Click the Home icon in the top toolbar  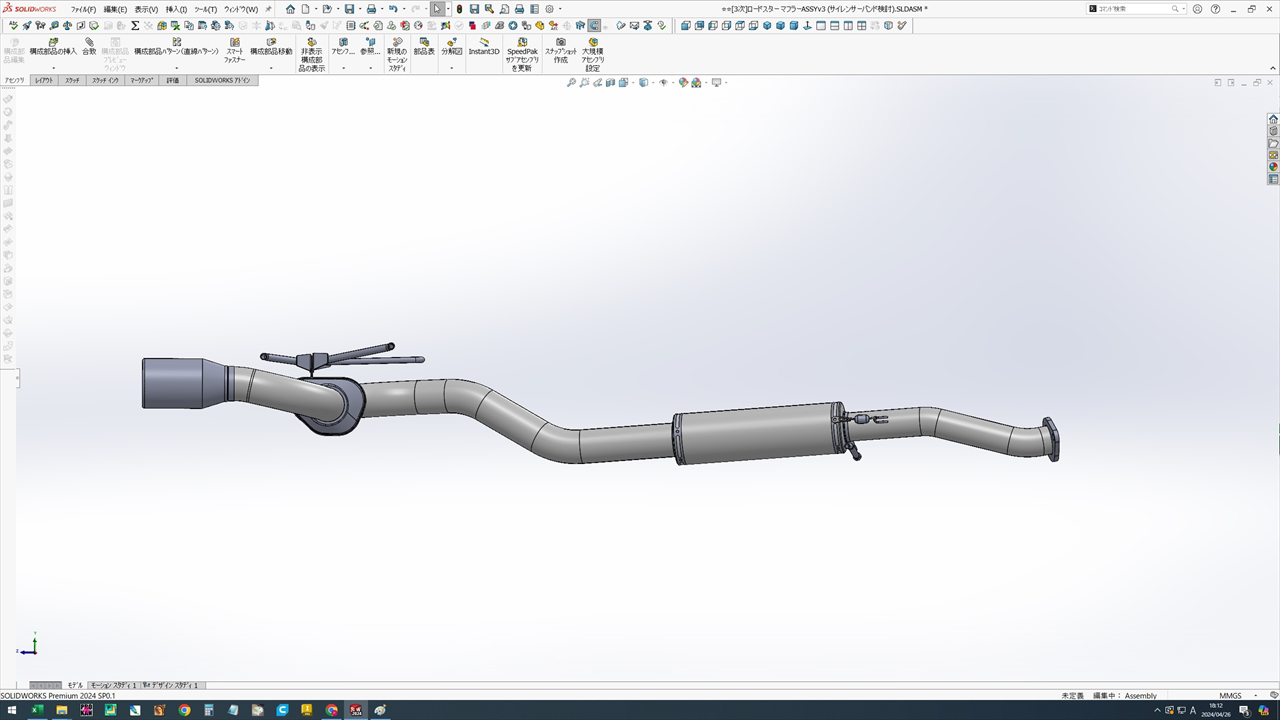coord(290,9)
